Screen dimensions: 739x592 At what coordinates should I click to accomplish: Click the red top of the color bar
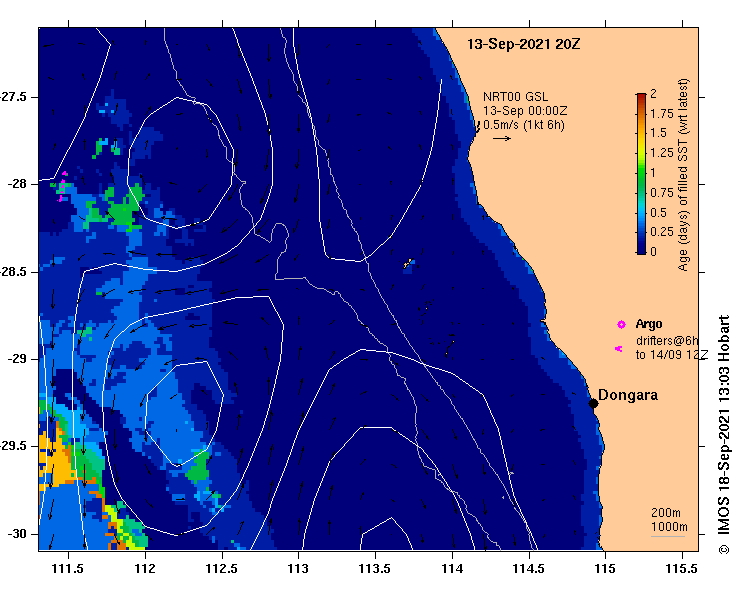641,98
